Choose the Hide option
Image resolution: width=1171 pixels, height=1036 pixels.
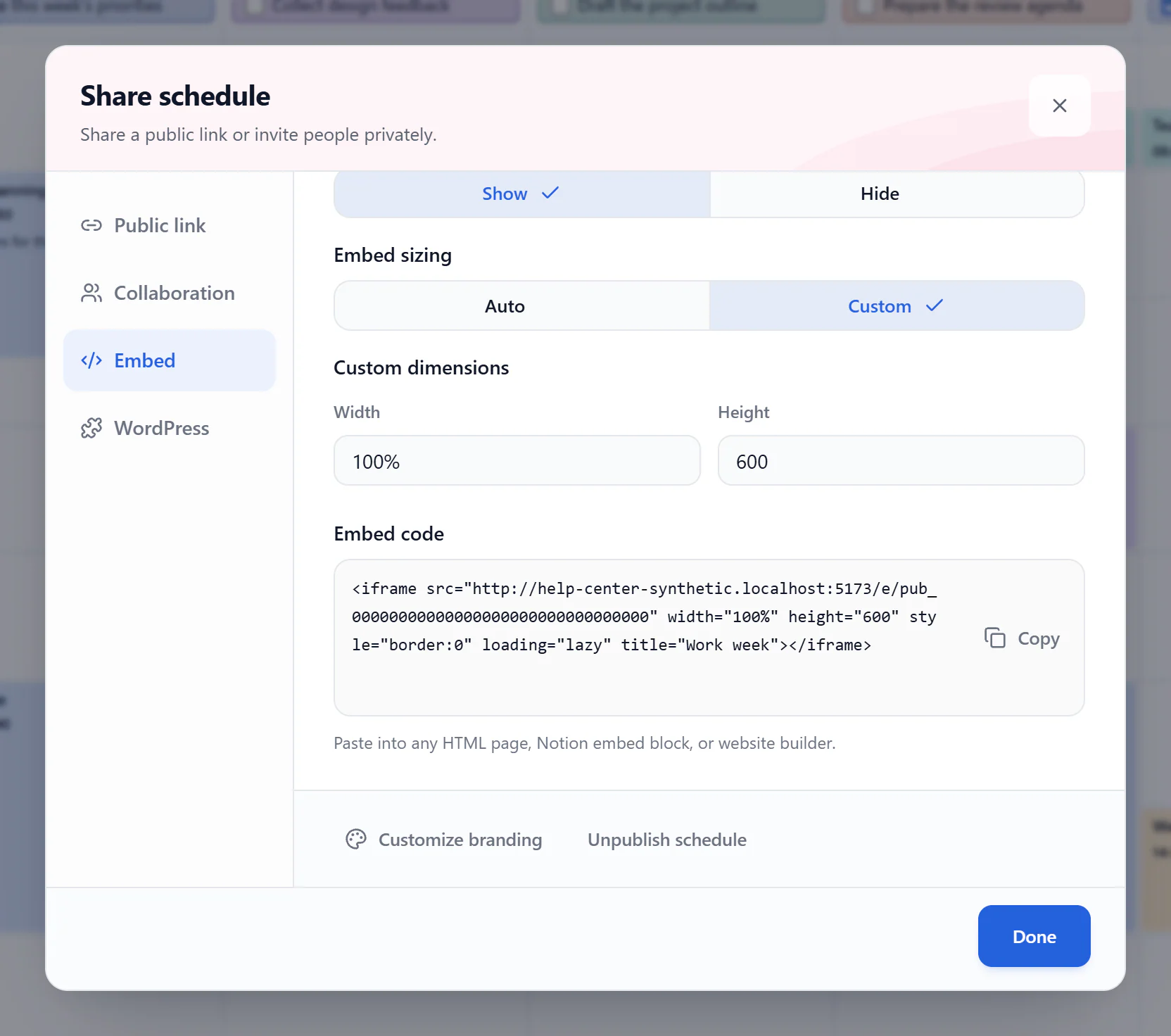(x=897, y=194)
